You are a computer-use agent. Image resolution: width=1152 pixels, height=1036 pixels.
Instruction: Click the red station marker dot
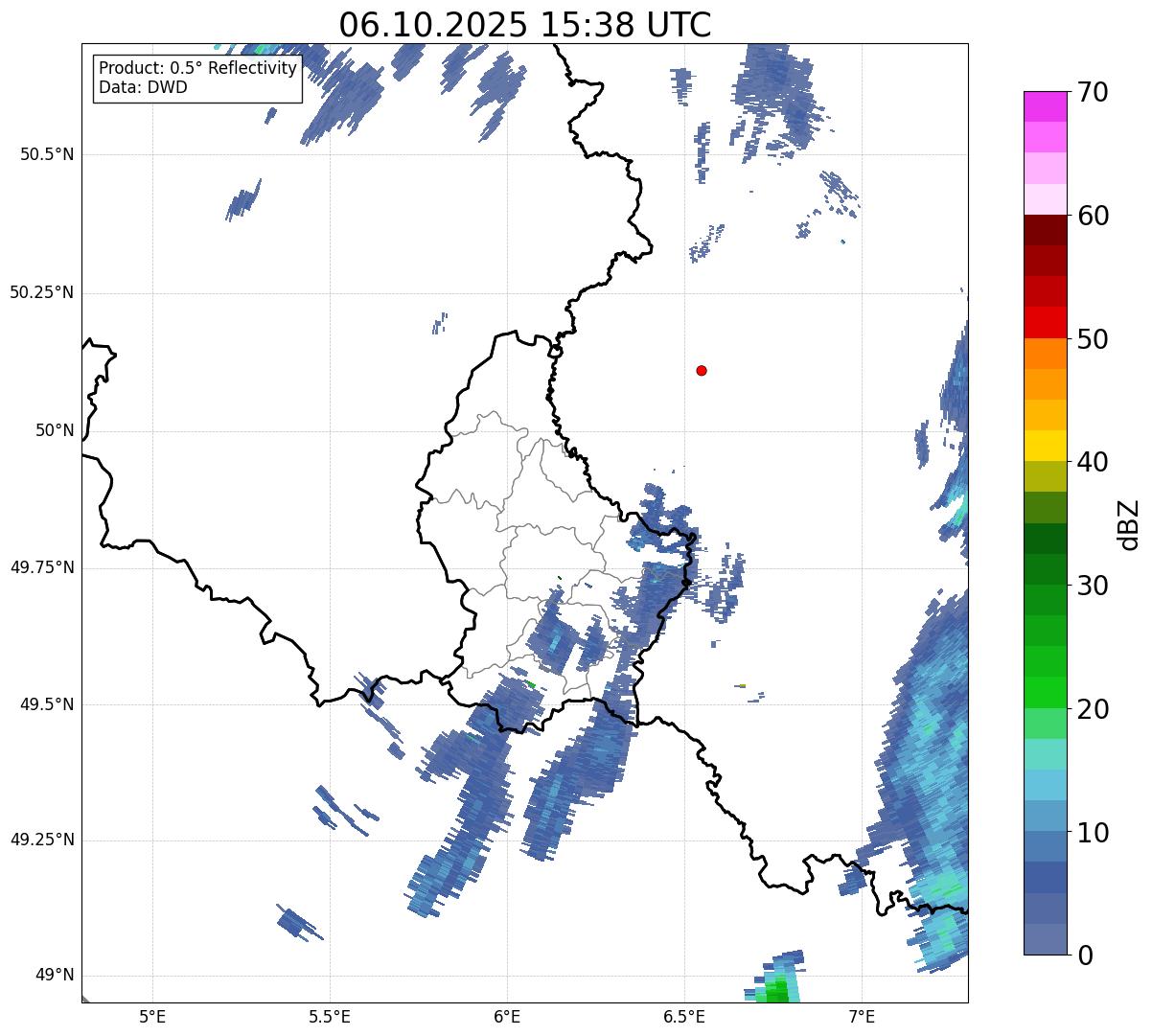point(702,370)
